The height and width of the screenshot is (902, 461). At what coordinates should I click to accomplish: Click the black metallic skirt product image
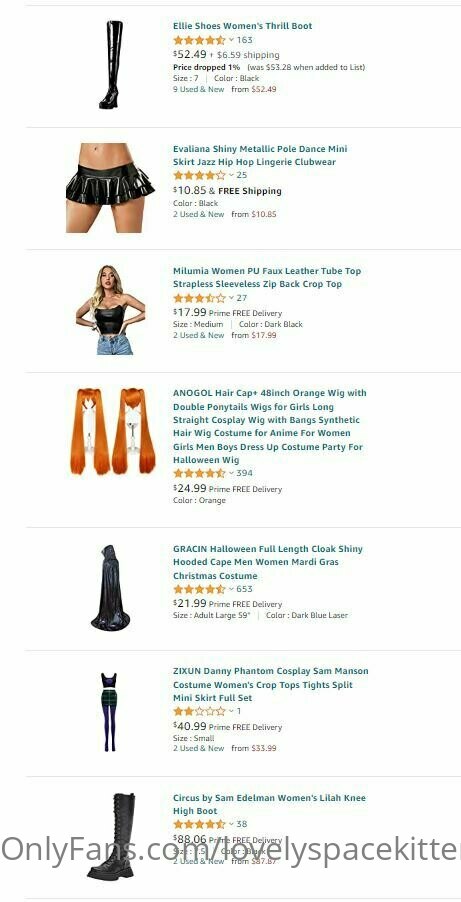(110, 188)
